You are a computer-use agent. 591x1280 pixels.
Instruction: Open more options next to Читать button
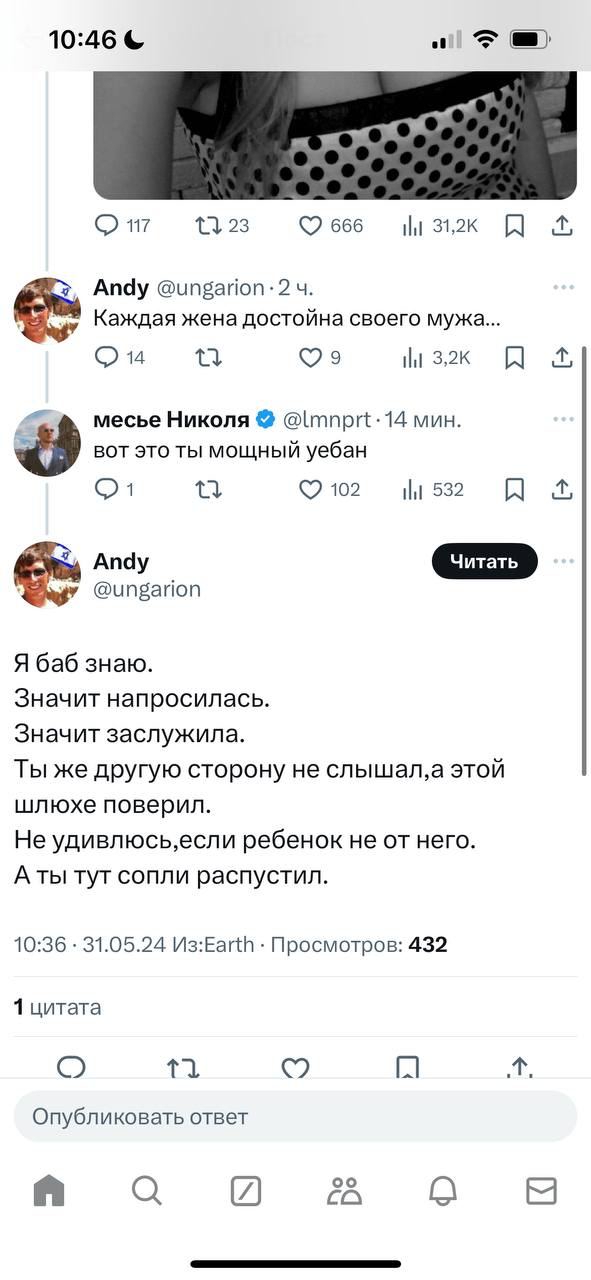[563, 561]
